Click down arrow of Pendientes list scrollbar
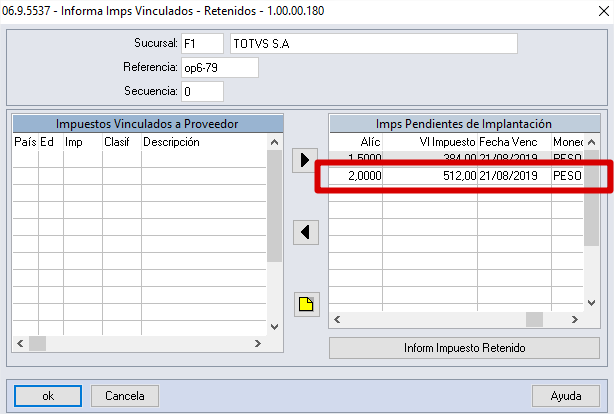614x414 pixels. coord(591,303)
